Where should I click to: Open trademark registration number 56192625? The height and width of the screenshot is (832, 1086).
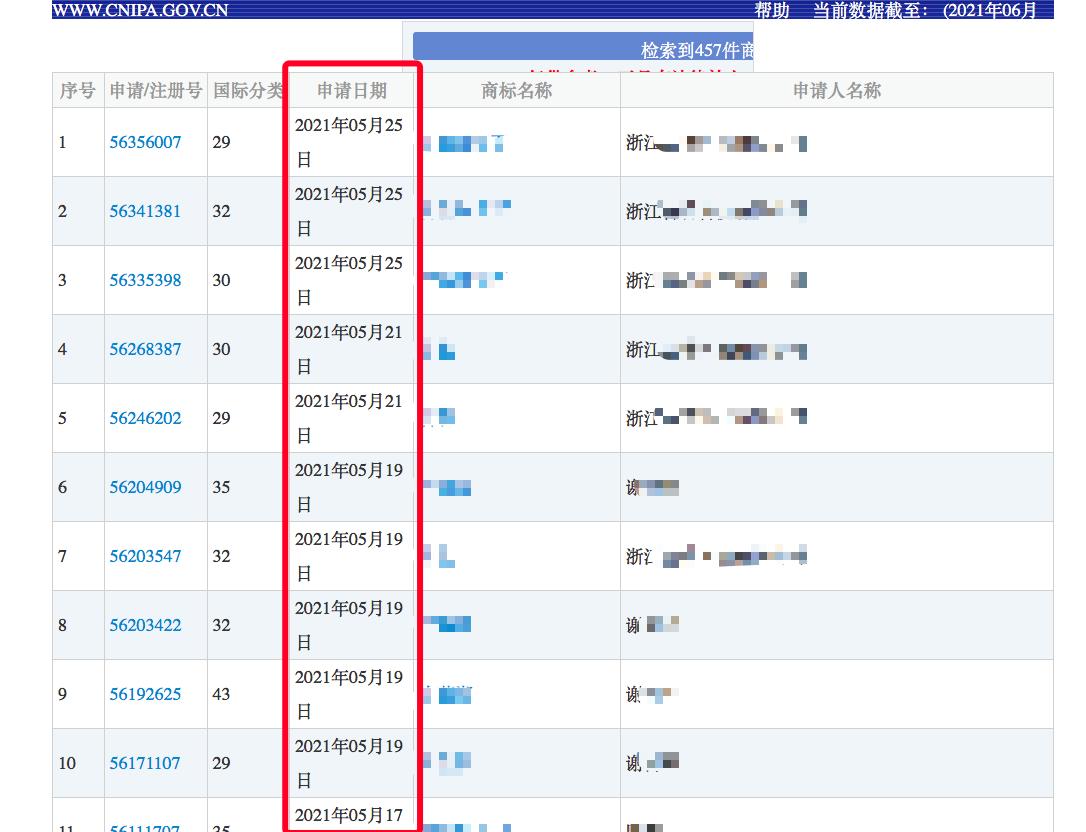[x=145, y=694]
